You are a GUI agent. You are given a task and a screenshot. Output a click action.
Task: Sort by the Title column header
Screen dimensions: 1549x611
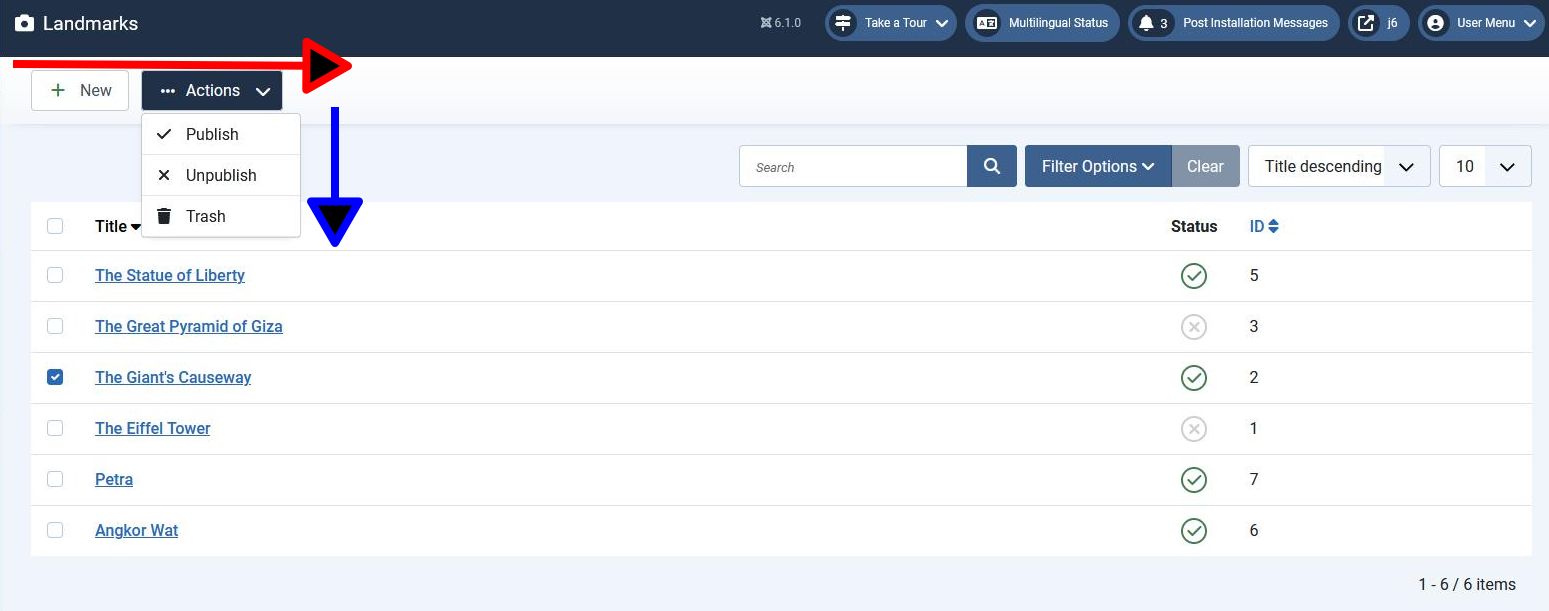pos(118,226)
